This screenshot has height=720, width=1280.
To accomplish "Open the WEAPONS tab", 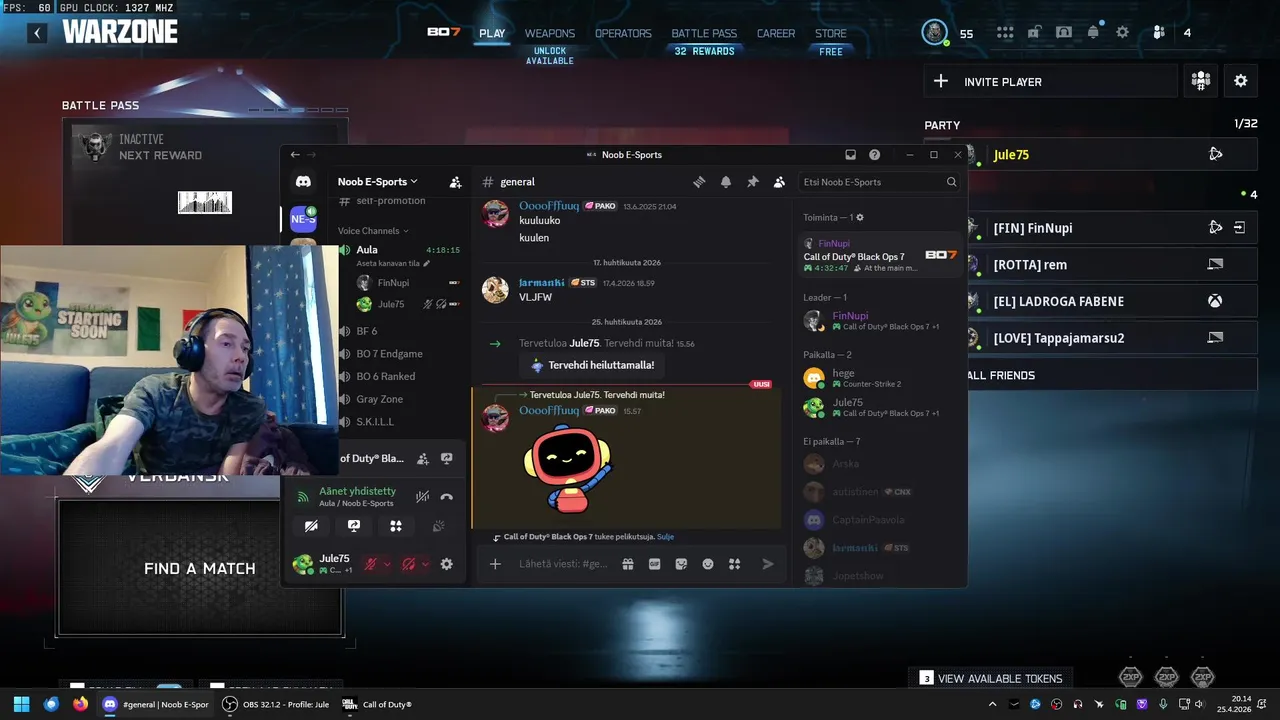I will (x=550, y=33).
